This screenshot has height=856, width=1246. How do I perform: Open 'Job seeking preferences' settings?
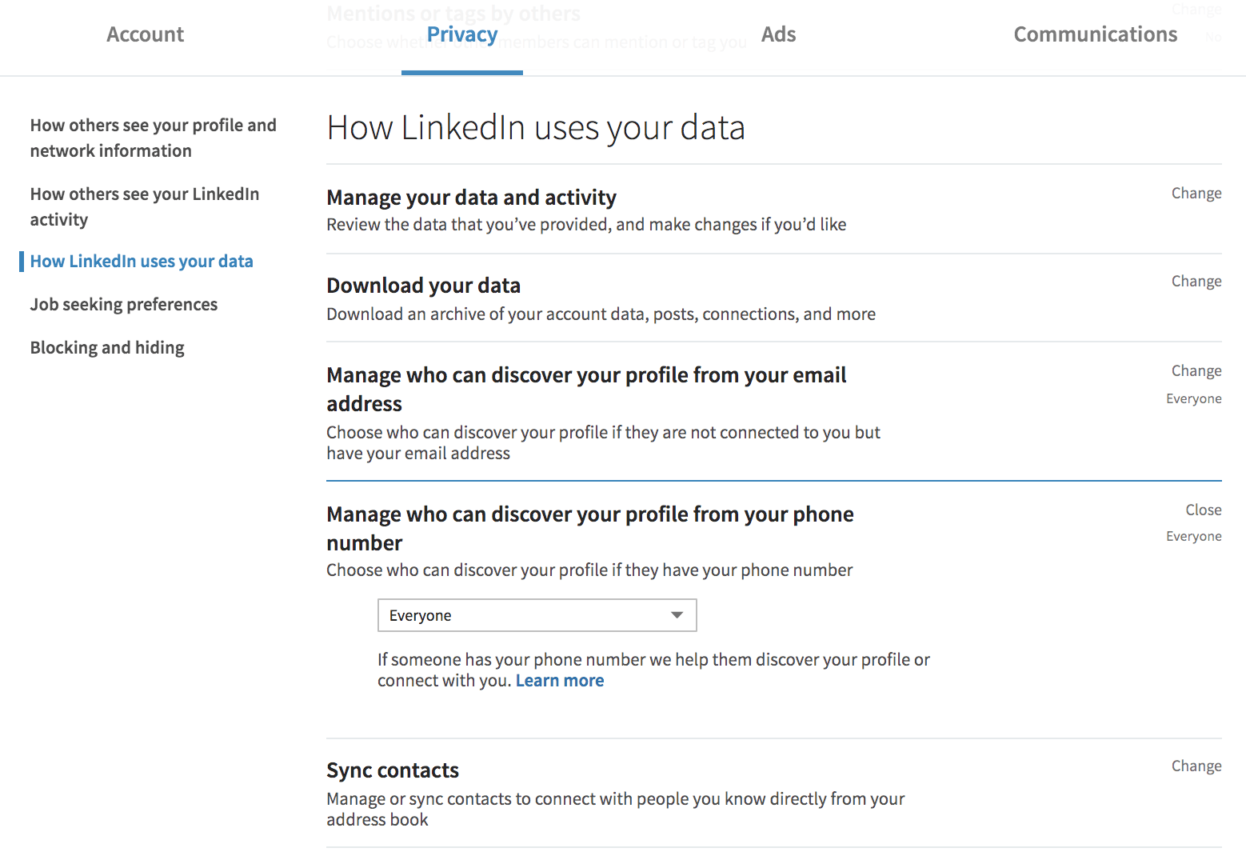tap(123, 304)
